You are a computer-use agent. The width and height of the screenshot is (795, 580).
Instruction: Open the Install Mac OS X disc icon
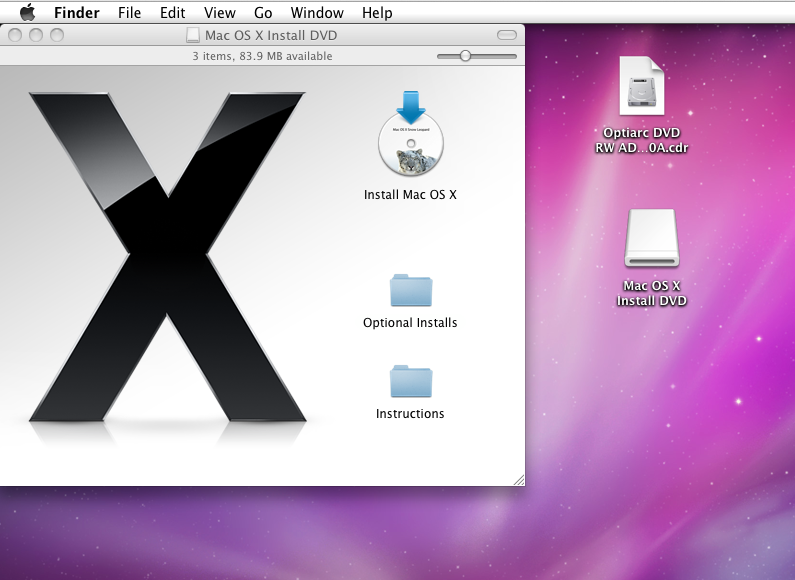click(x=411, y=134)
